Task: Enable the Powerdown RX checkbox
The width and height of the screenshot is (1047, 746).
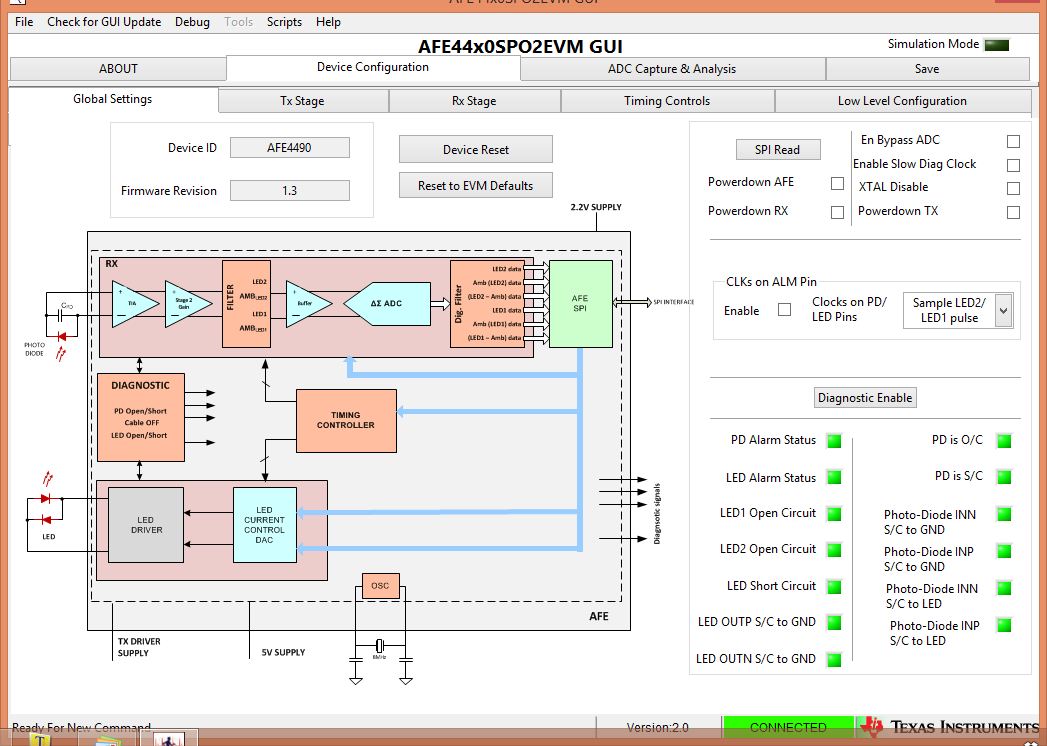Action: click(837, 212)
